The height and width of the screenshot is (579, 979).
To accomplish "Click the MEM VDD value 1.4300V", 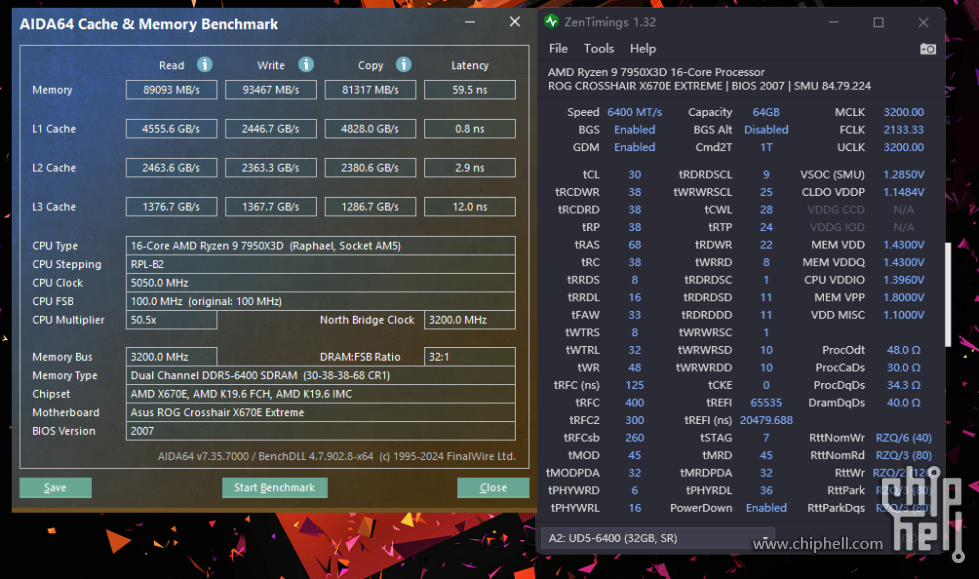I will (x=903, y=245).
